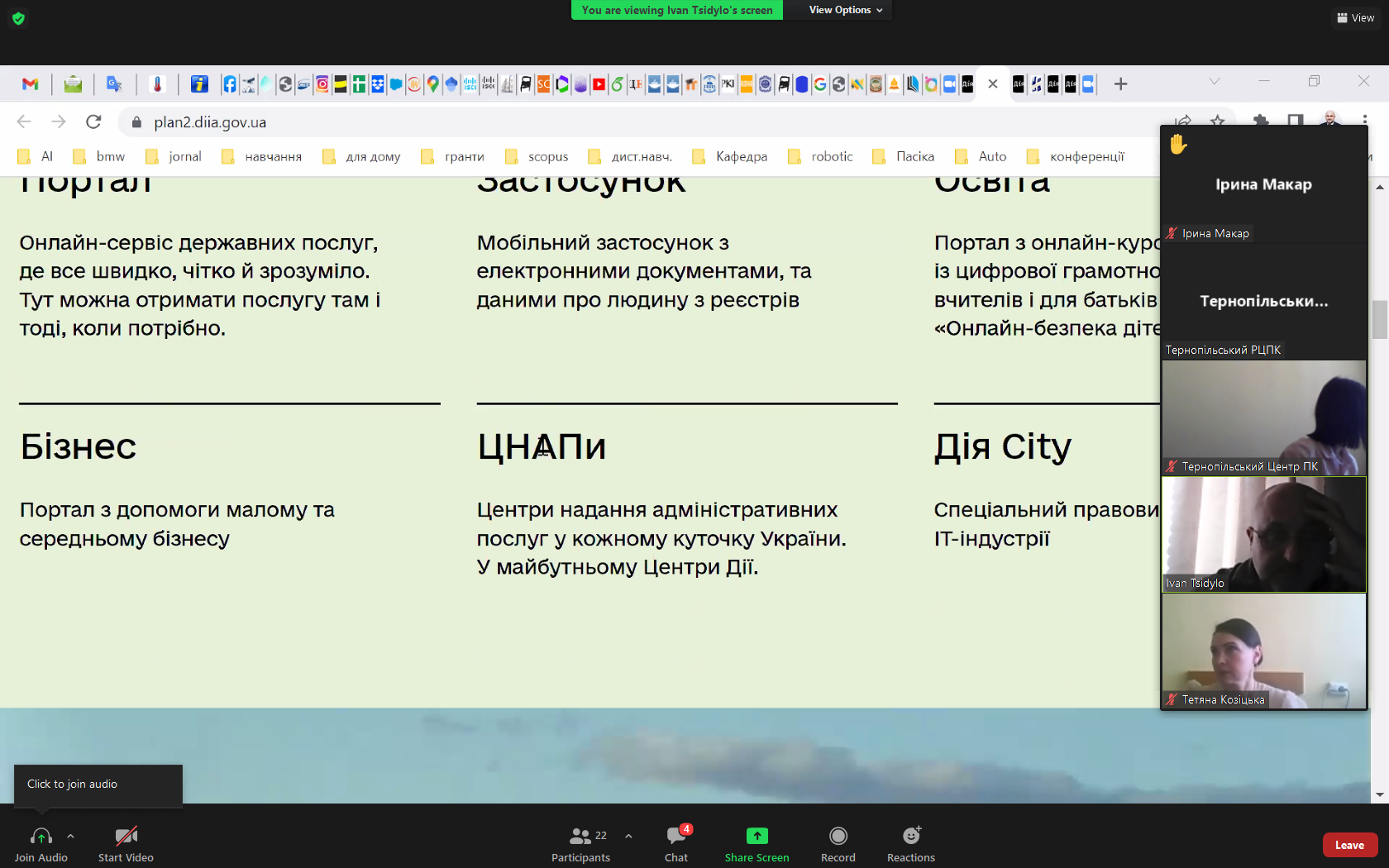Viewport: 1389px width, 868px height.
Task: Switch to the Facebook tab
Action: (230, 84)
